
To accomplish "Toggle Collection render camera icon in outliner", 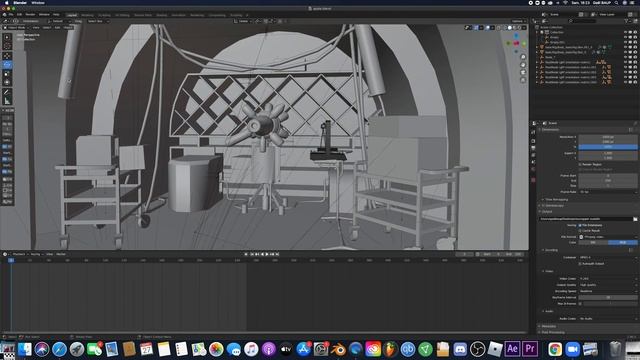I will (635, 32).
